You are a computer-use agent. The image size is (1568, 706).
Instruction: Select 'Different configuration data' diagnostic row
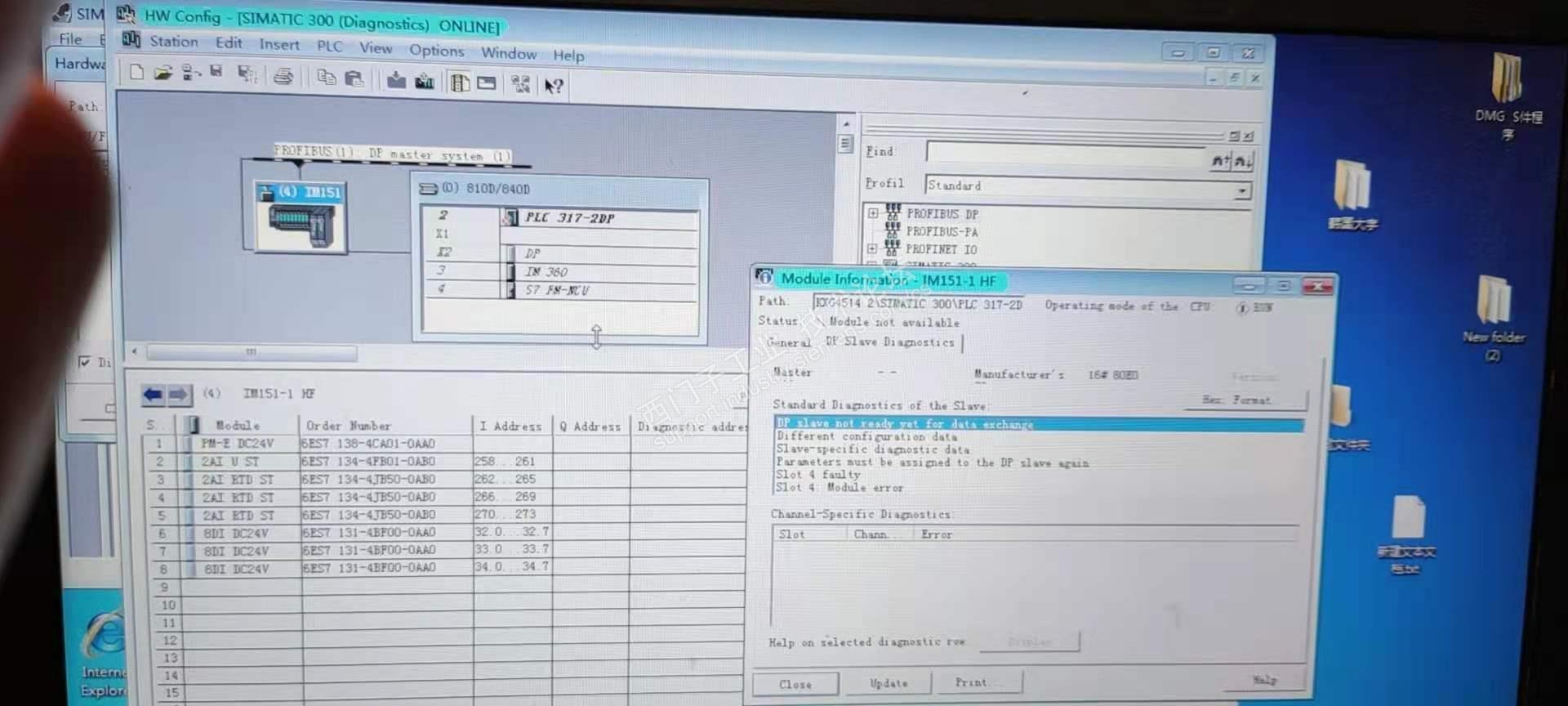coord(866,436)
